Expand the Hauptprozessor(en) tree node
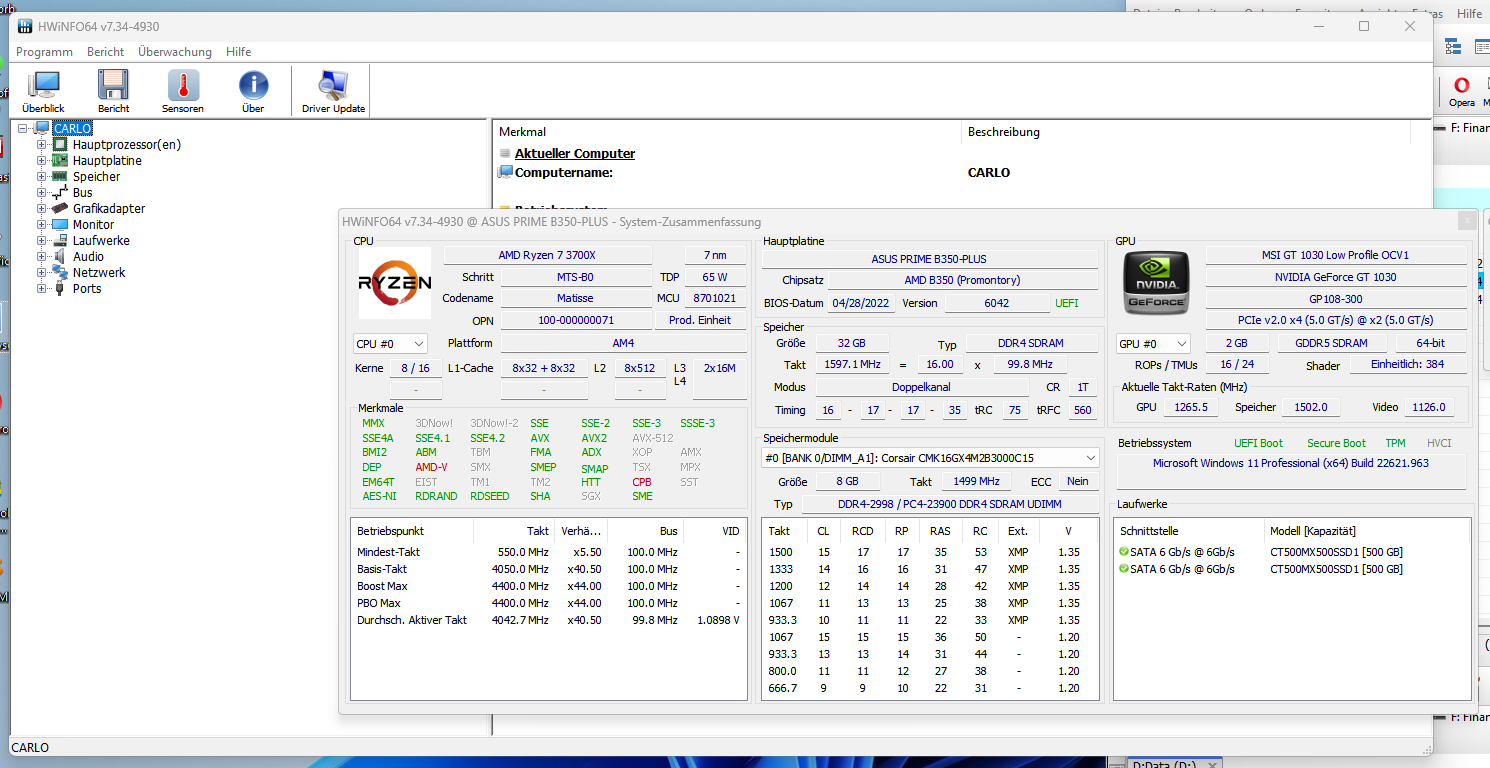Screen dimensions: 1490x768 tap(42, 145)
